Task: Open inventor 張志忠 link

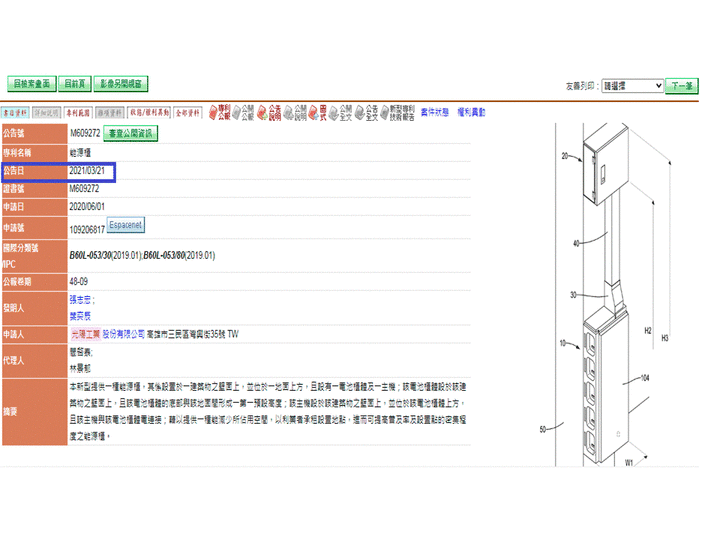Action: coord(80,300)
